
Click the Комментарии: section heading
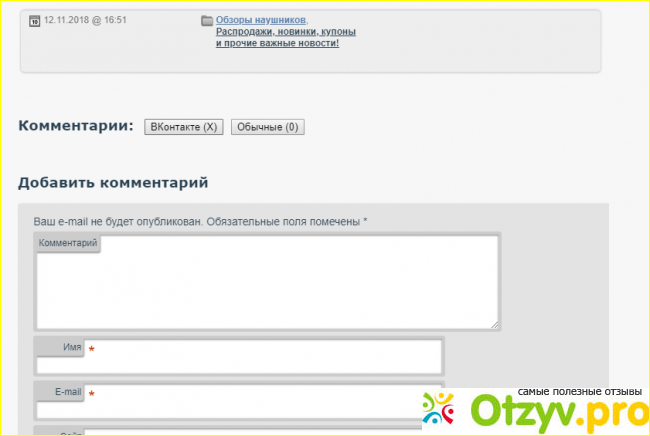pyautogui.click(x=75, y=126)
